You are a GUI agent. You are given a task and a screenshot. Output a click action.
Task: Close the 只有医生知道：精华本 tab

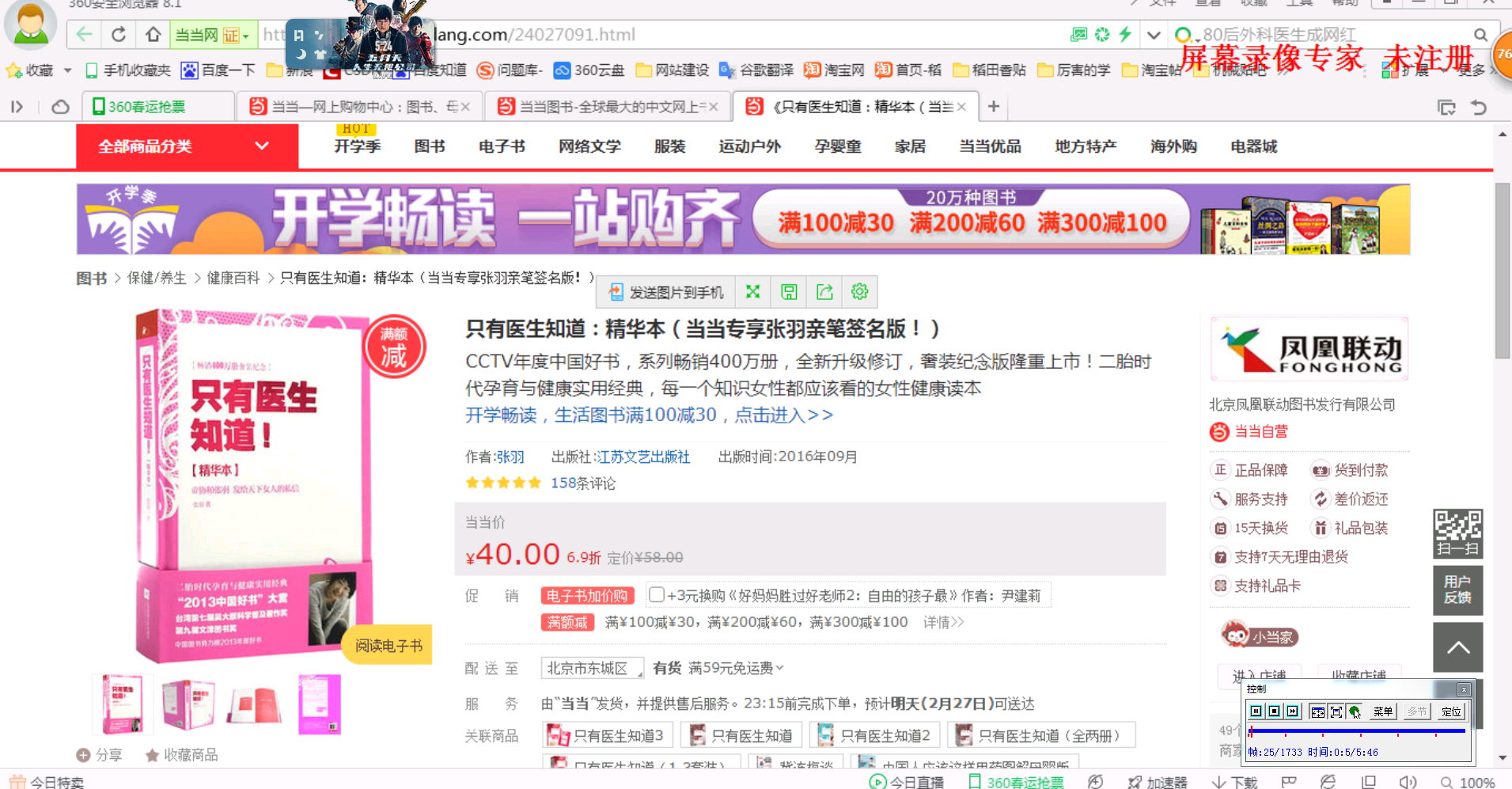[x=961, y=106]
